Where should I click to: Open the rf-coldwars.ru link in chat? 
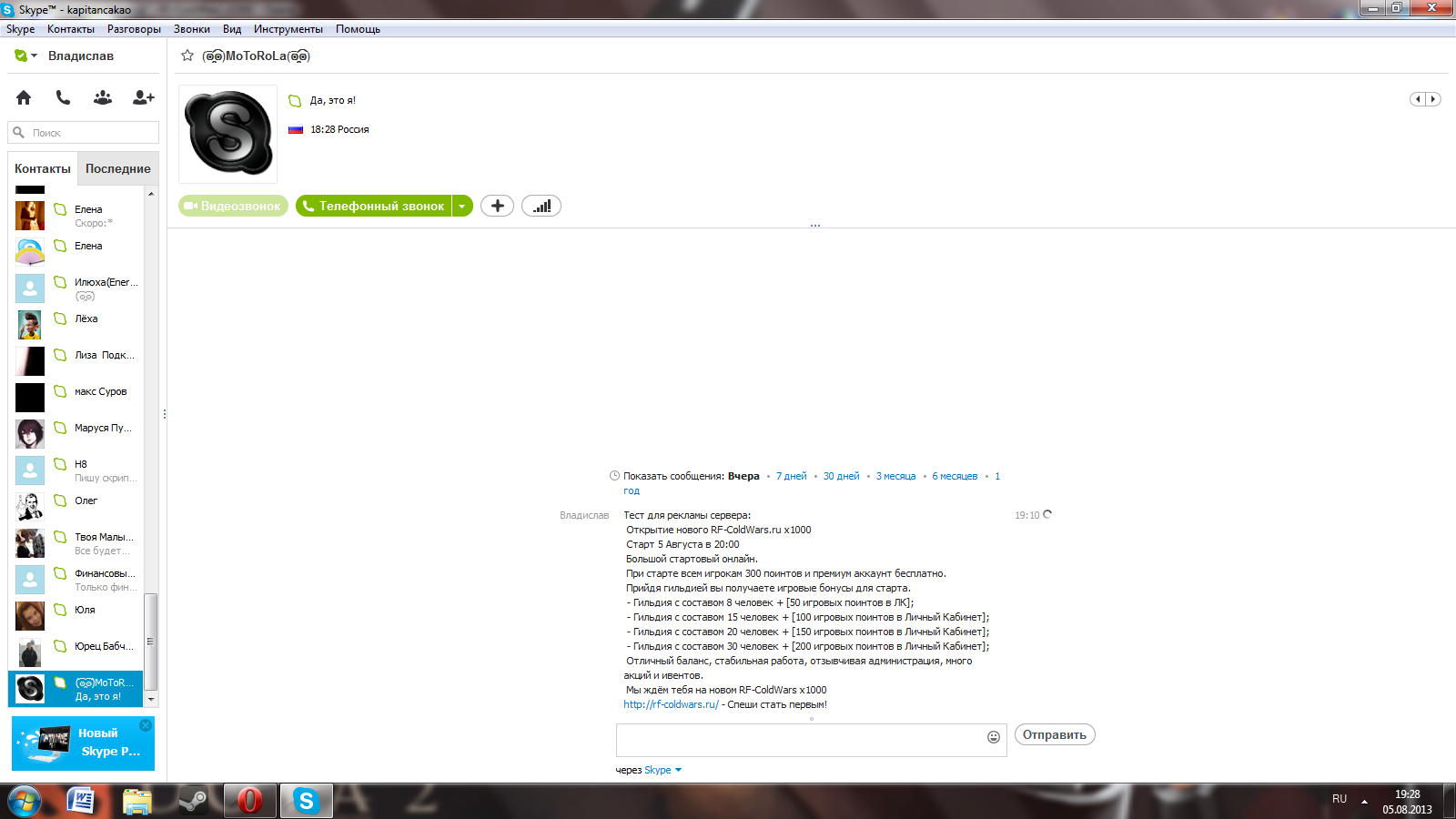[x=671, y=704]
